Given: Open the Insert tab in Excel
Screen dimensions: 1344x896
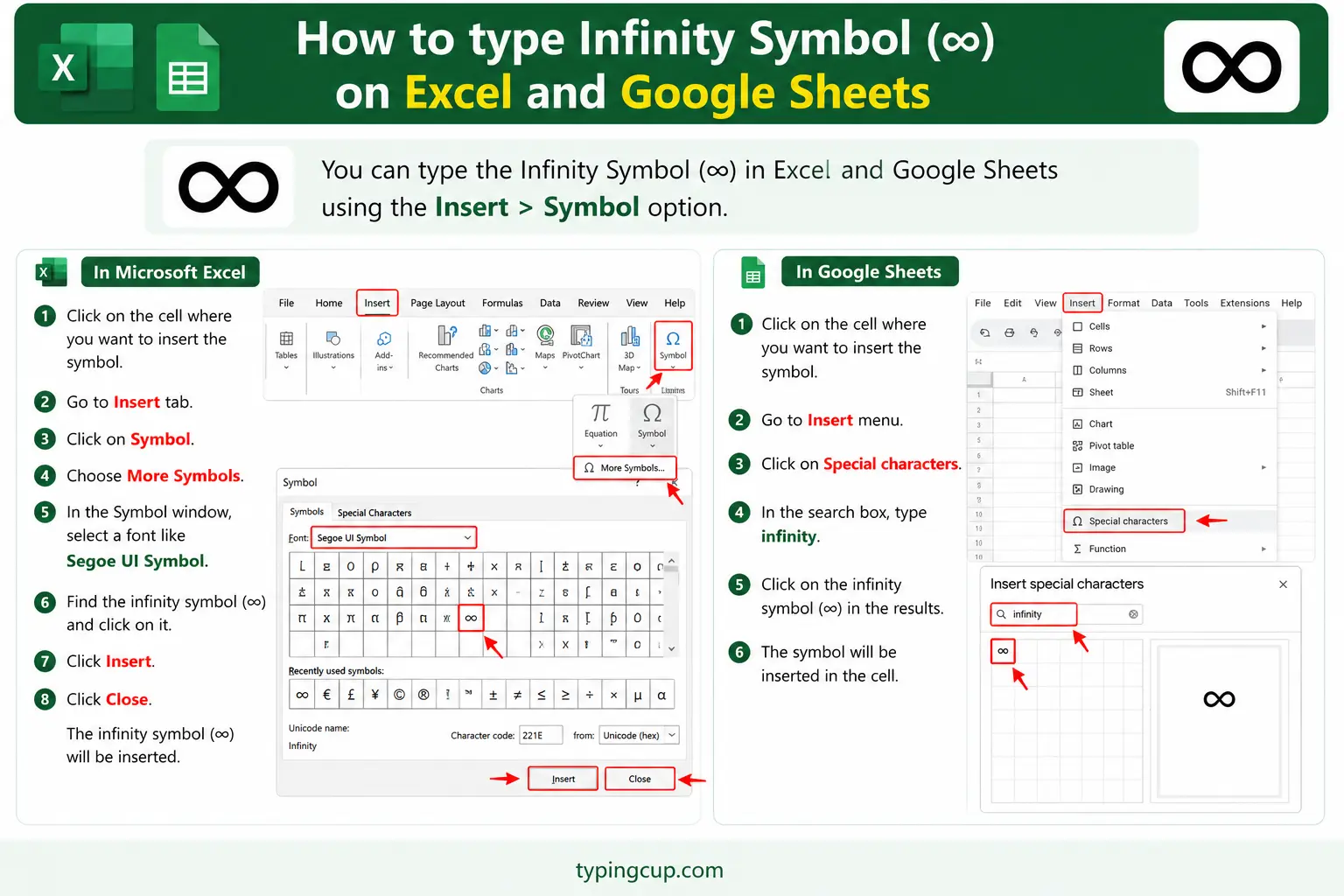Looking at the screenshot, I should (x=377, y=303).
